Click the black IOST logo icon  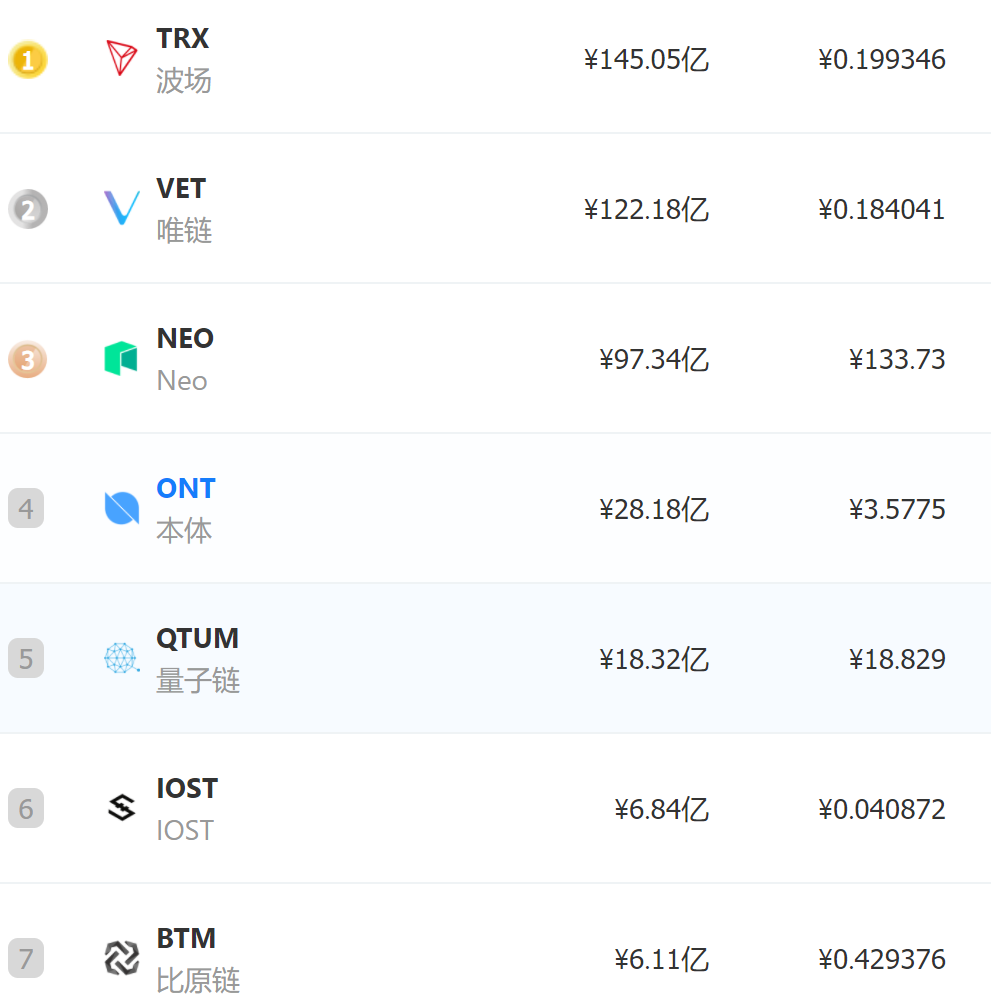pos(121,808)
